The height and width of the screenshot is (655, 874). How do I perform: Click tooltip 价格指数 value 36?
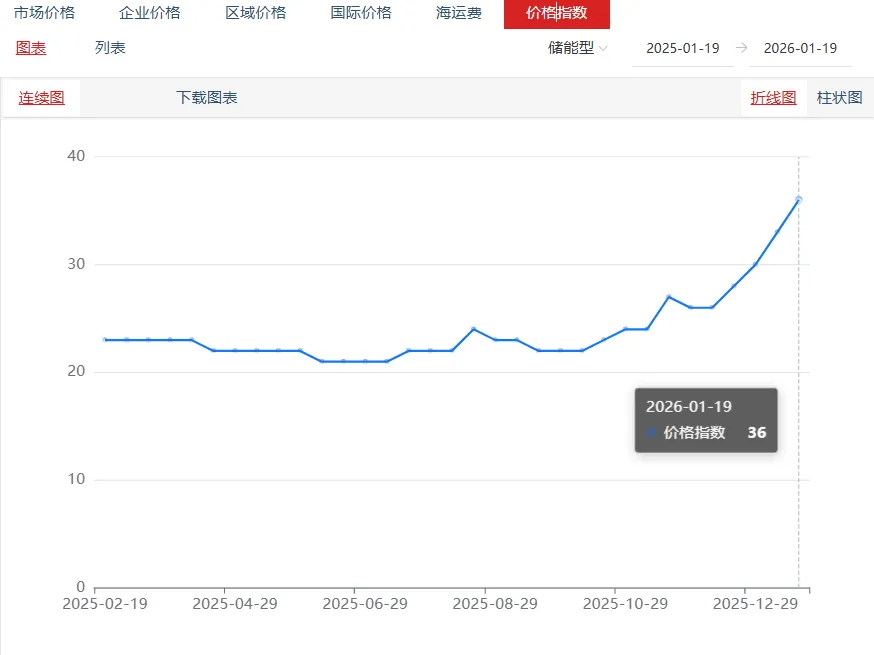(x=756, y=433)
